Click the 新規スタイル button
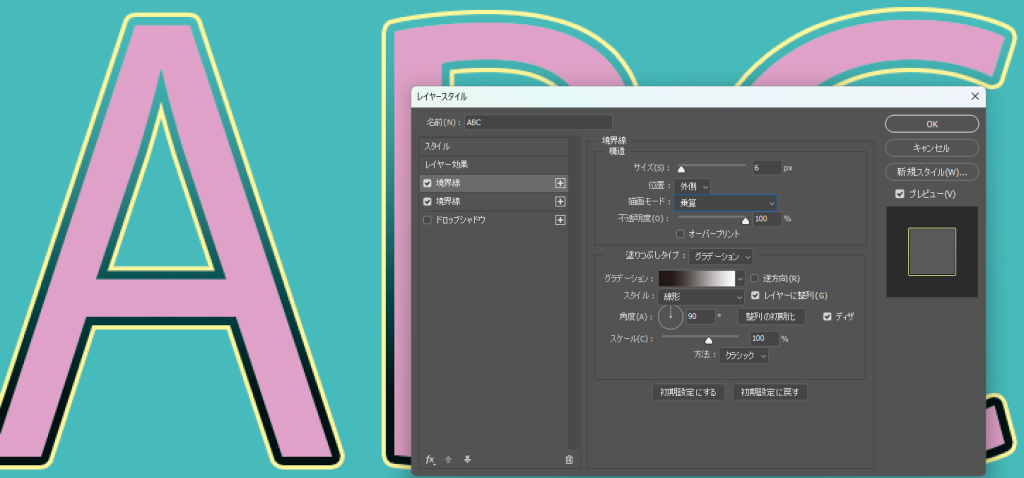Screen dimensions: 1024x478 pyautogui.click(x=931, y=171)
